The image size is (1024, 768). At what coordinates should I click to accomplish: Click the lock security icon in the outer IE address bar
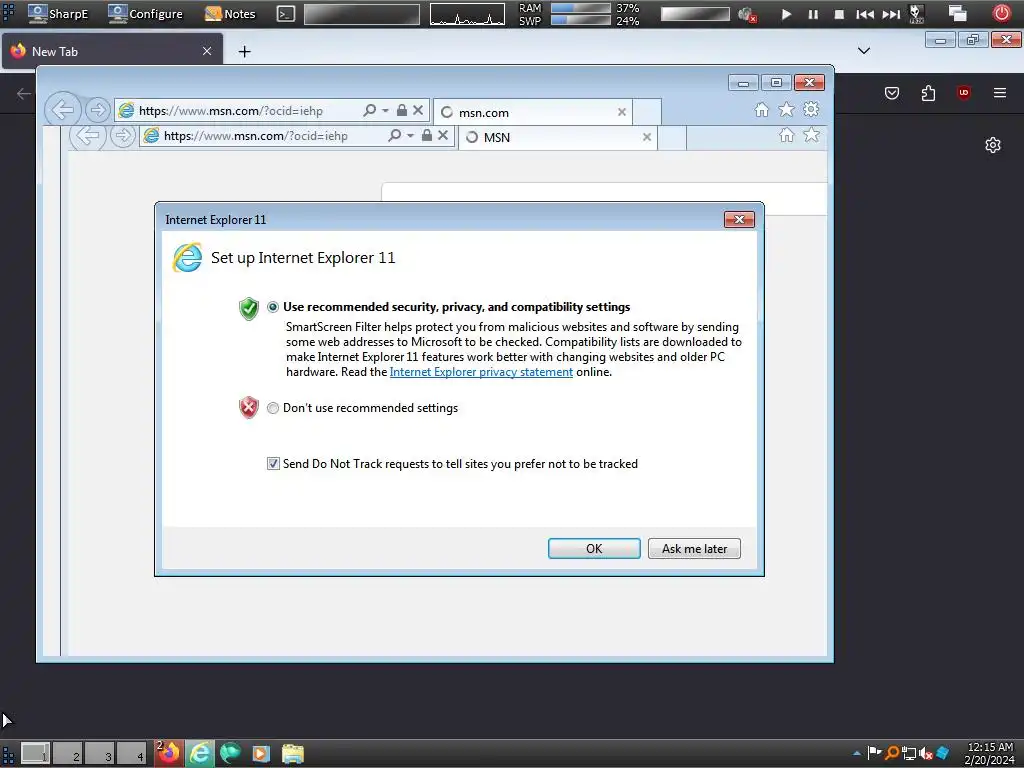[402, 110]
